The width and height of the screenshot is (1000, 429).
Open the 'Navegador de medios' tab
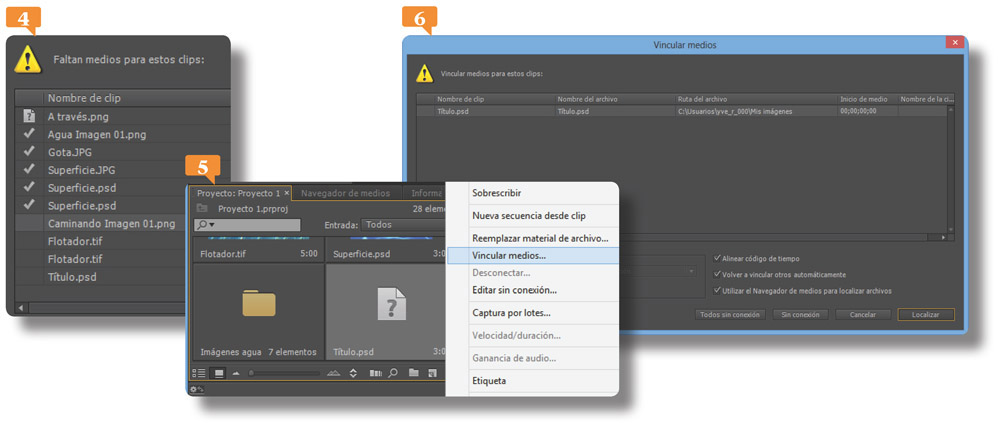(346, 193)
